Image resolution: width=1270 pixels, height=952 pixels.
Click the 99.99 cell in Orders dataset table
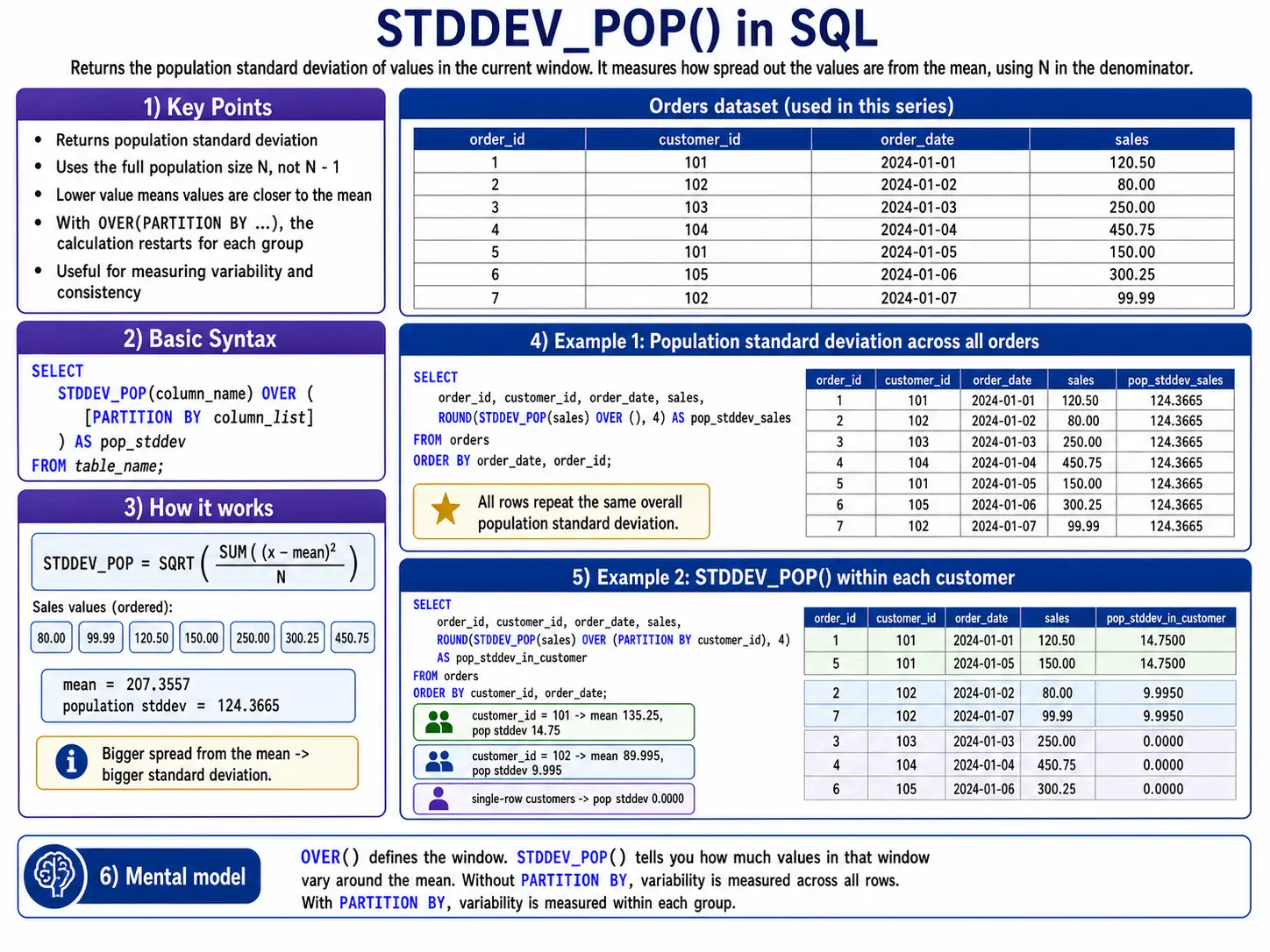[x=1131, y=298]
